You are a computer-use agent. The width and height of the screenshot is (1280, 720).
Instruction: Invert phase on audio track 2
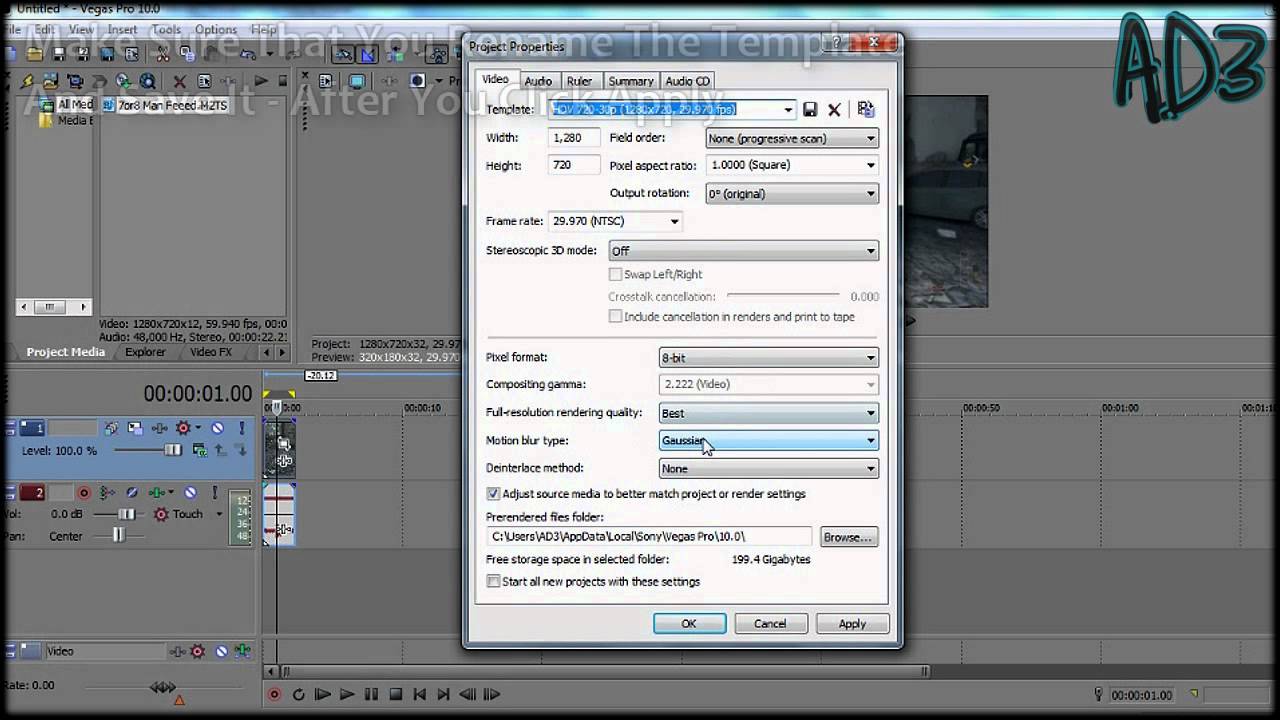tap(132, 493)
